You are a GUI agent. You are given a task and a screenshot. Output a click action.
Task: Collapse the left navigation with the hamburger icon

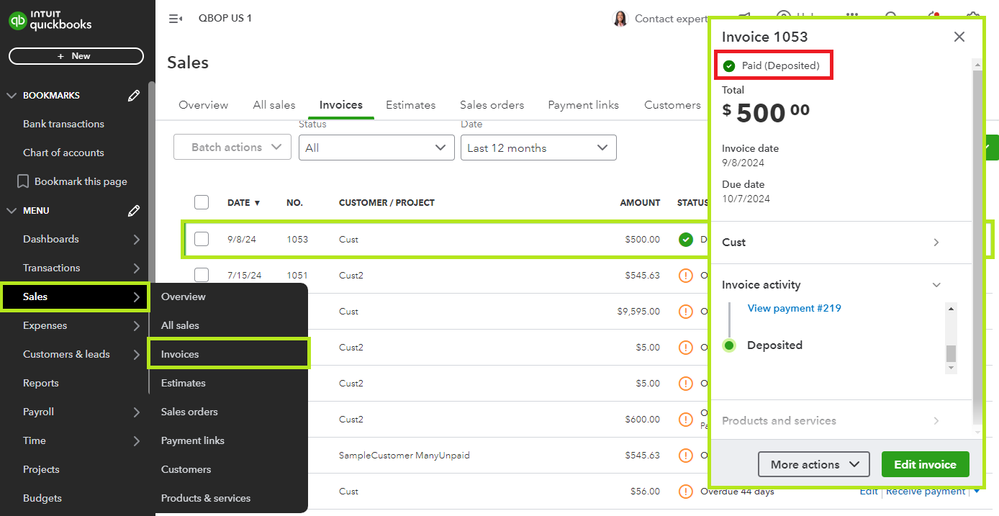point(175,18)
